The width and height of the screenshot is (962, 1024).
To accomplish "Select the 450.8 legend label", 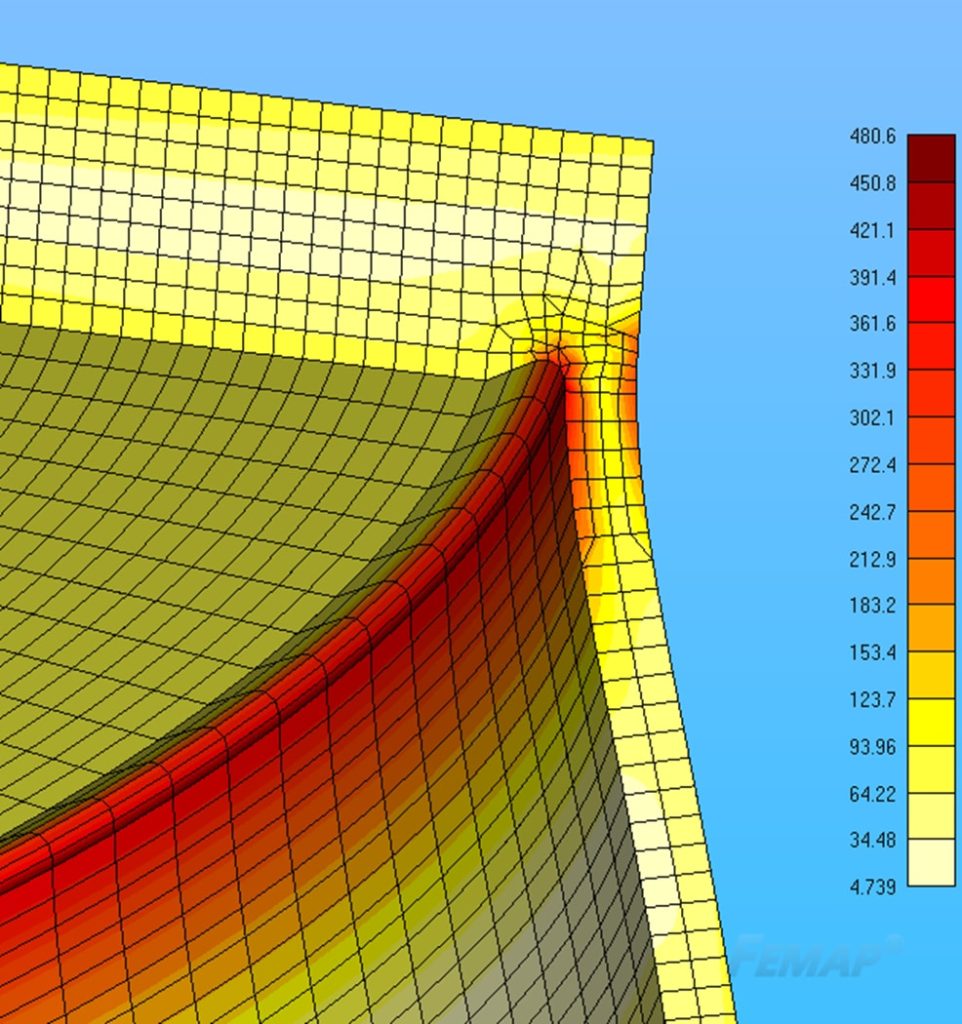I will (873, 184).
